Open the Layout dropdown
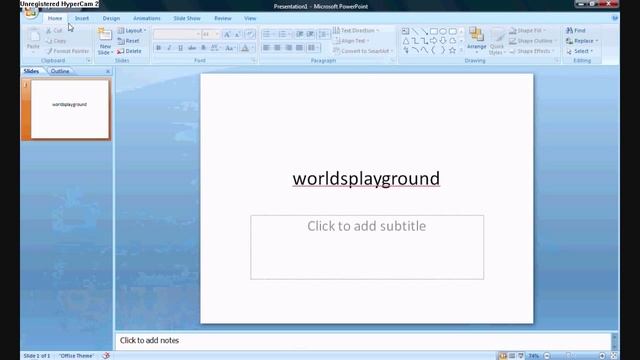The width and height of the screenshot is (640, 360). [132, 31]
